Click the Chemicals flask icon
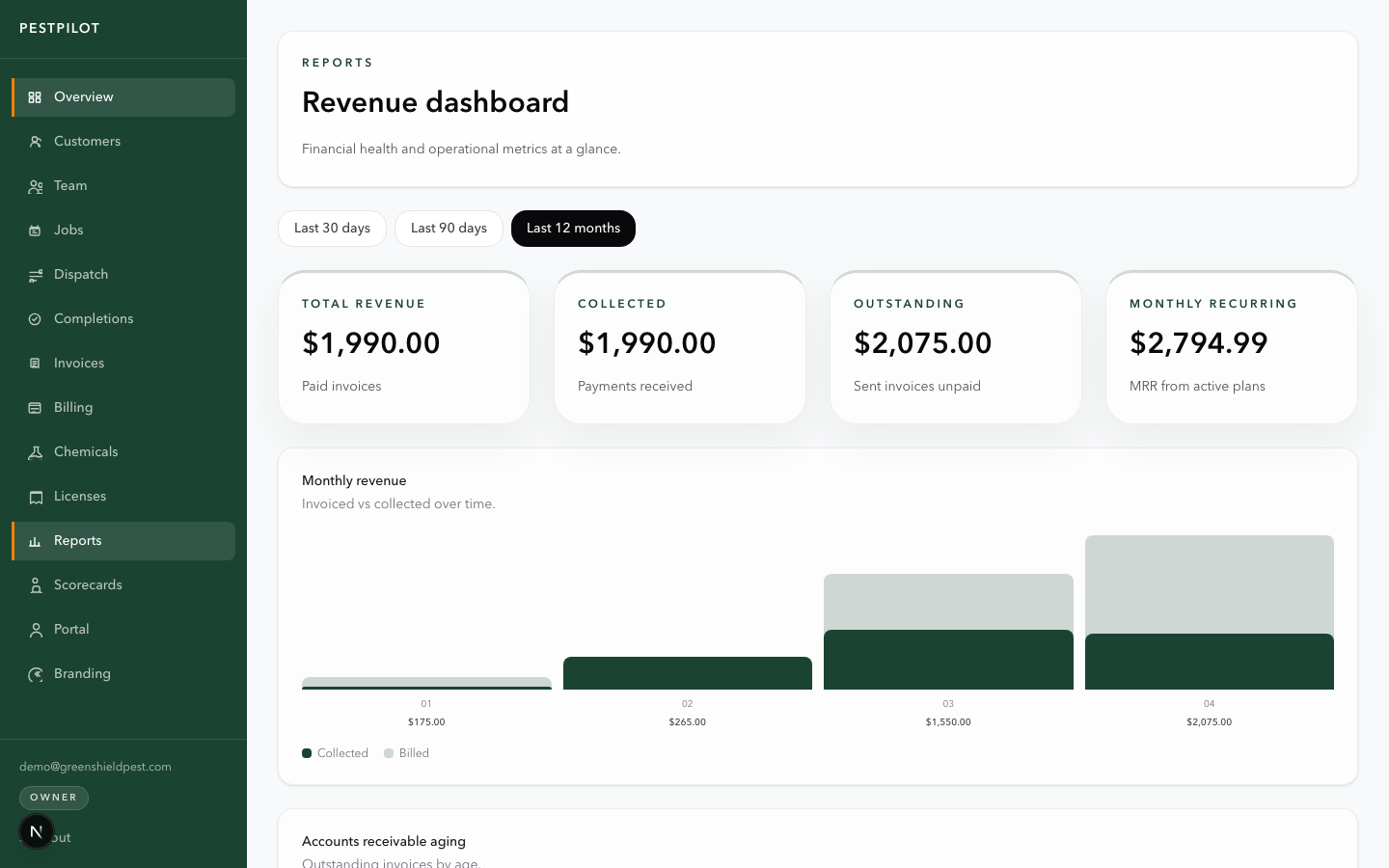 (x=35, y=452)
